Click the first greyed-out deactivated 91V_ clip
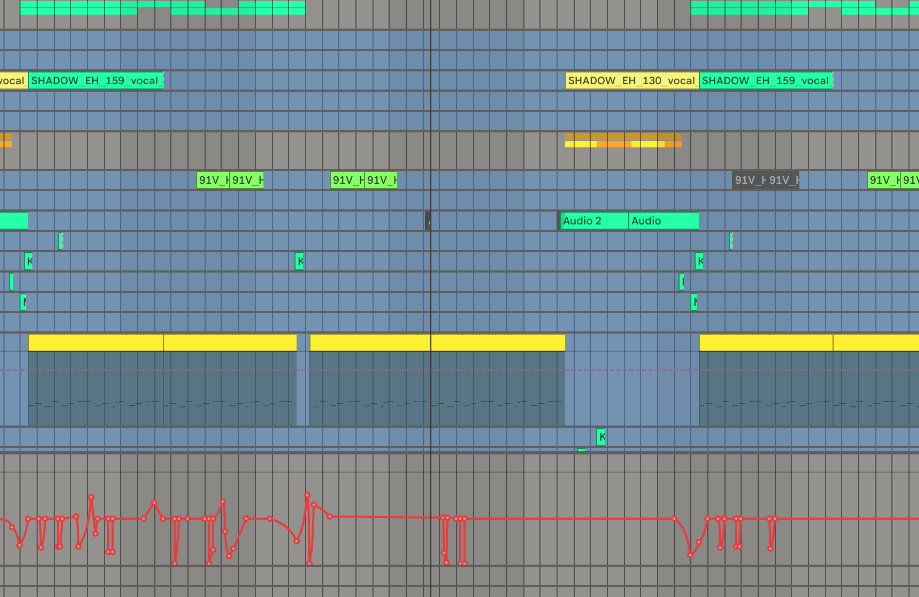The image size is (919, 597). pos(749,180)
